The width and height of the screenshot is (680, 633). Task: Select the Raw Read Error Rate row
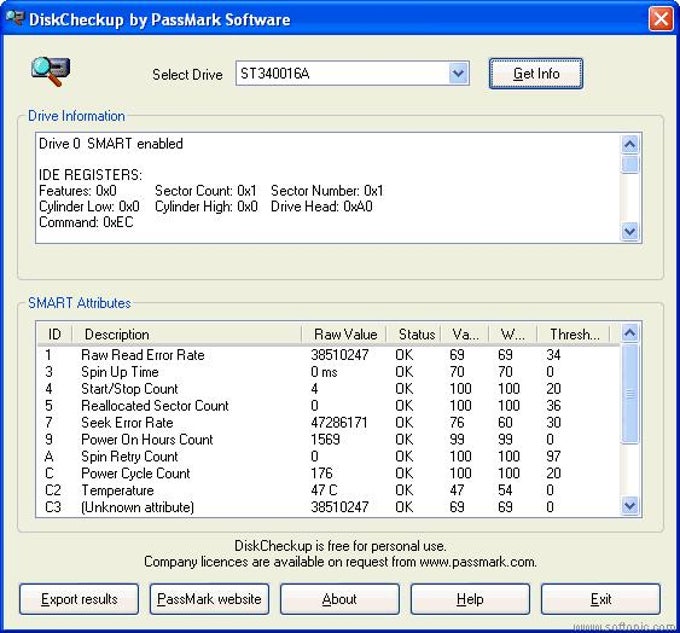(329, 355)
